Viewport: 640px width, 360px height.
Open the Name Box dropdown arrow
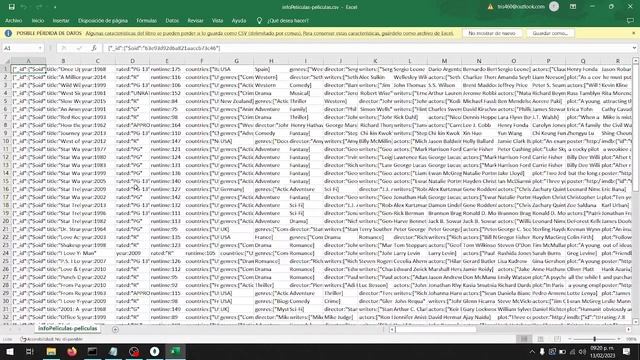click(40, 48)
